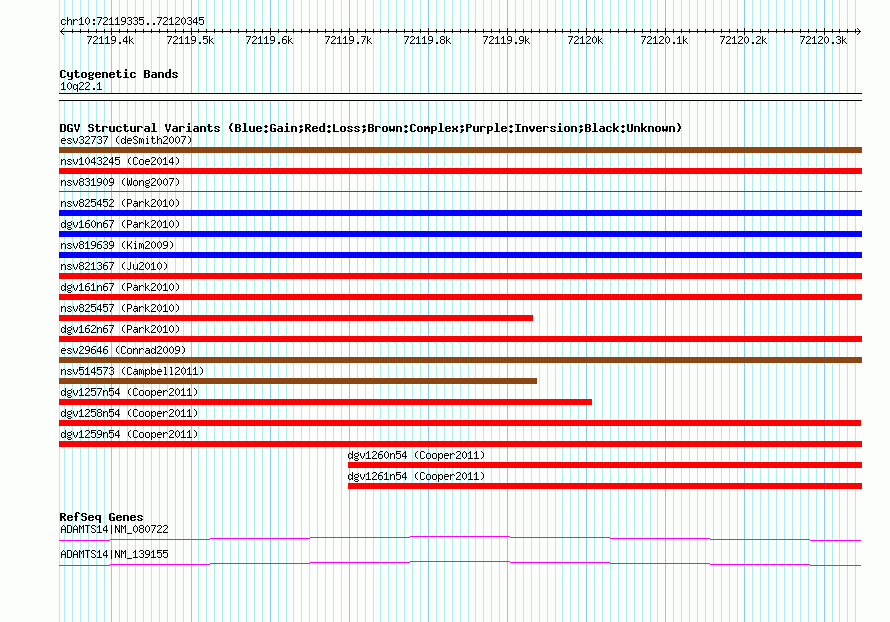Select red dgv1257n54 loss bar

pos(325,402)
